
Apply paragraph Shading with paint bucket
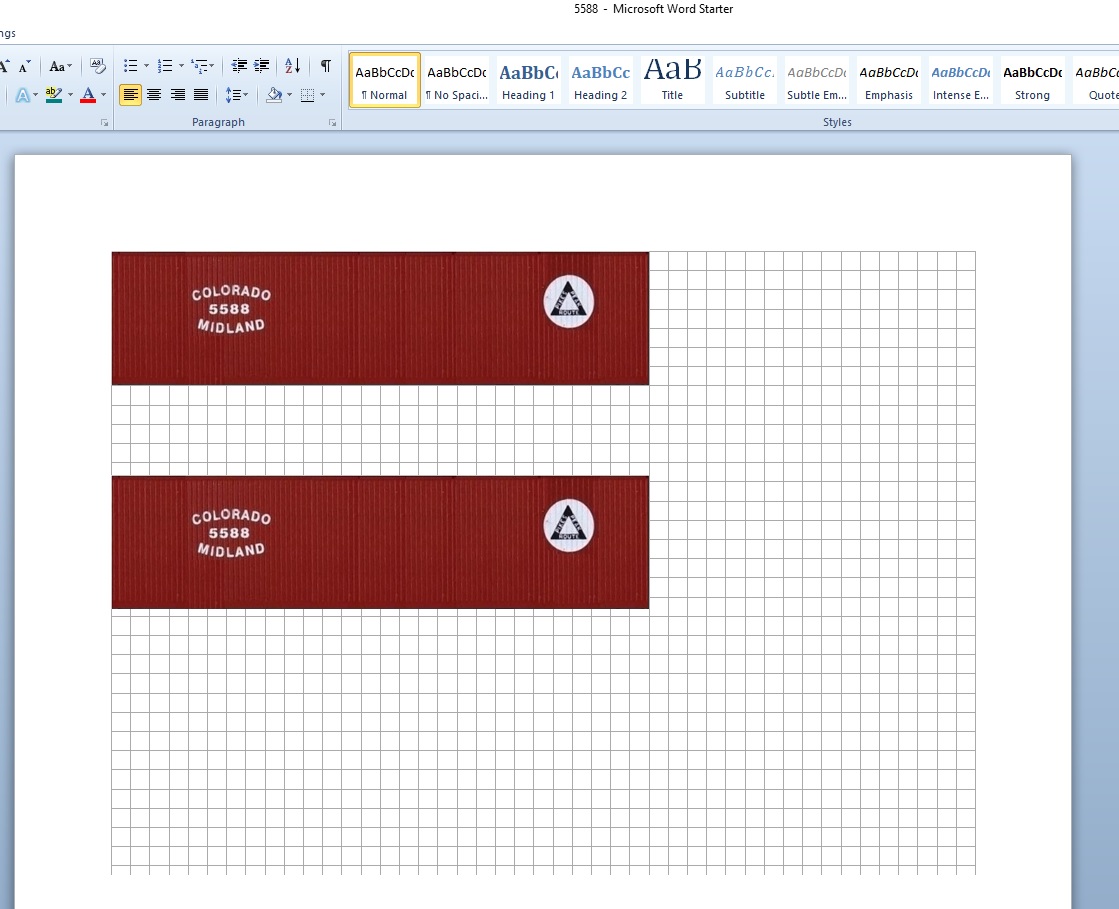(274, 95)
